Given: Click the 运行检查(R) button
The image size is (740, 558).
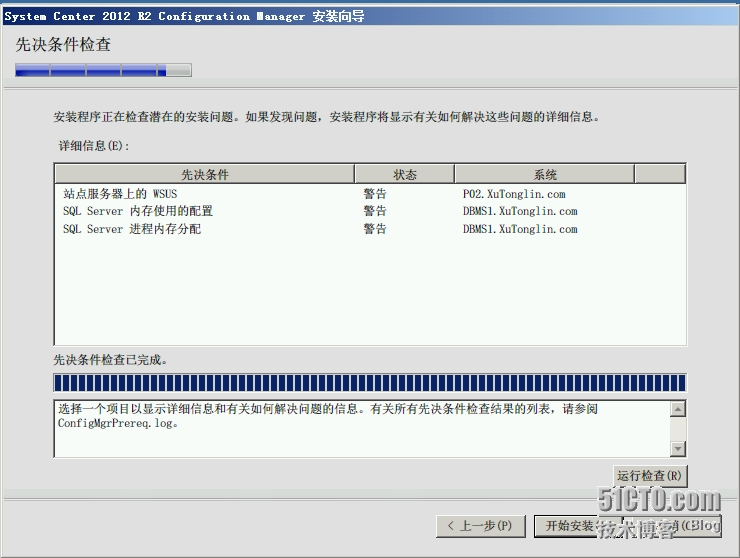Looking at the screenshot, I should (650, 475).
